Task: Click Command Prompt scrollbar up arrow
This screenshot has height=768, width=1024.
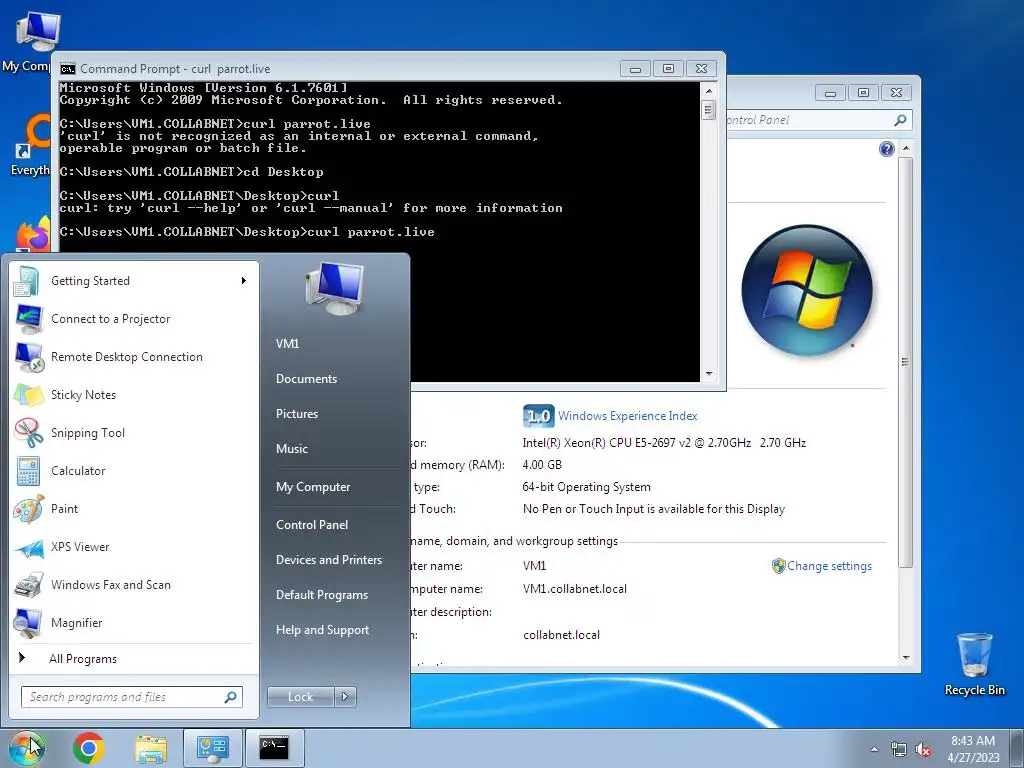Action: 709,90
